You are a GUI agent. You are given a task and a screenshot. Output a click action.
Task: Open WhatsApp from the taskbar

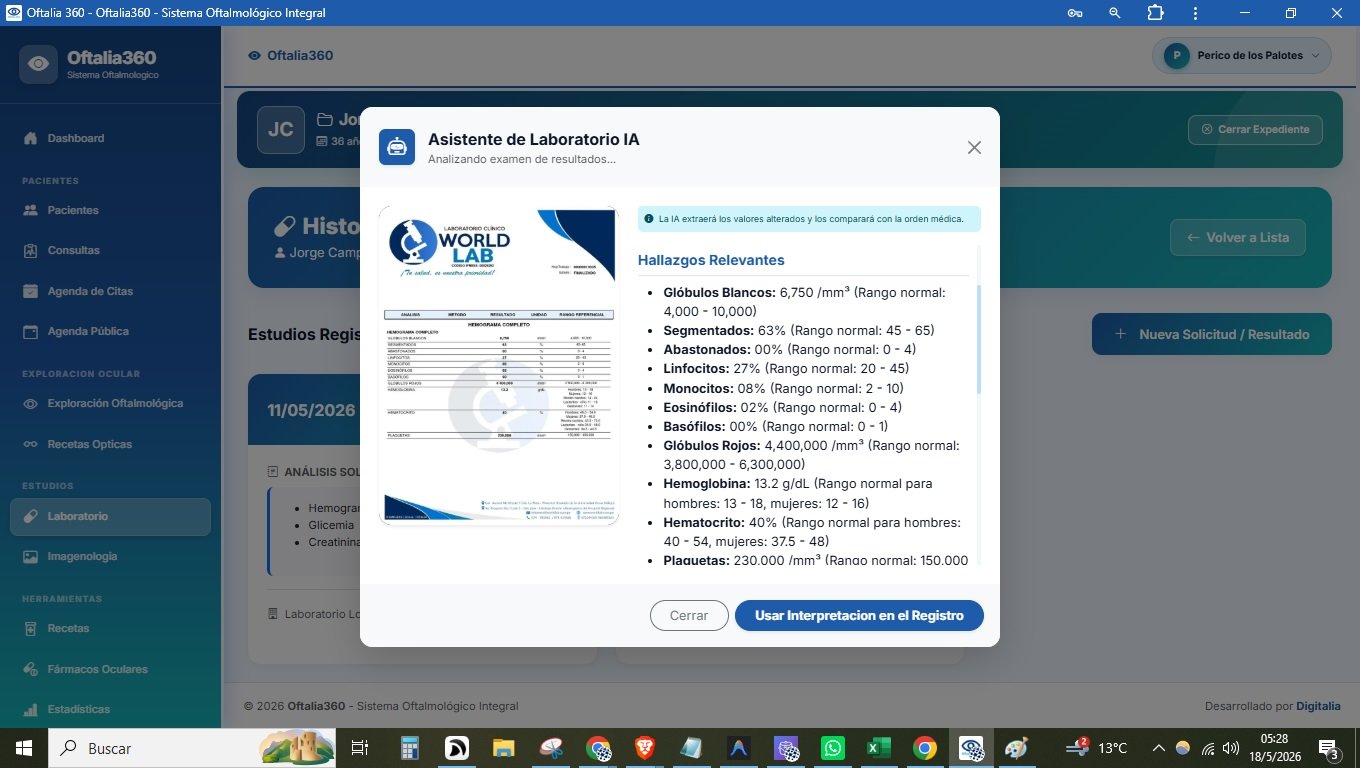(x=832, y=748)
